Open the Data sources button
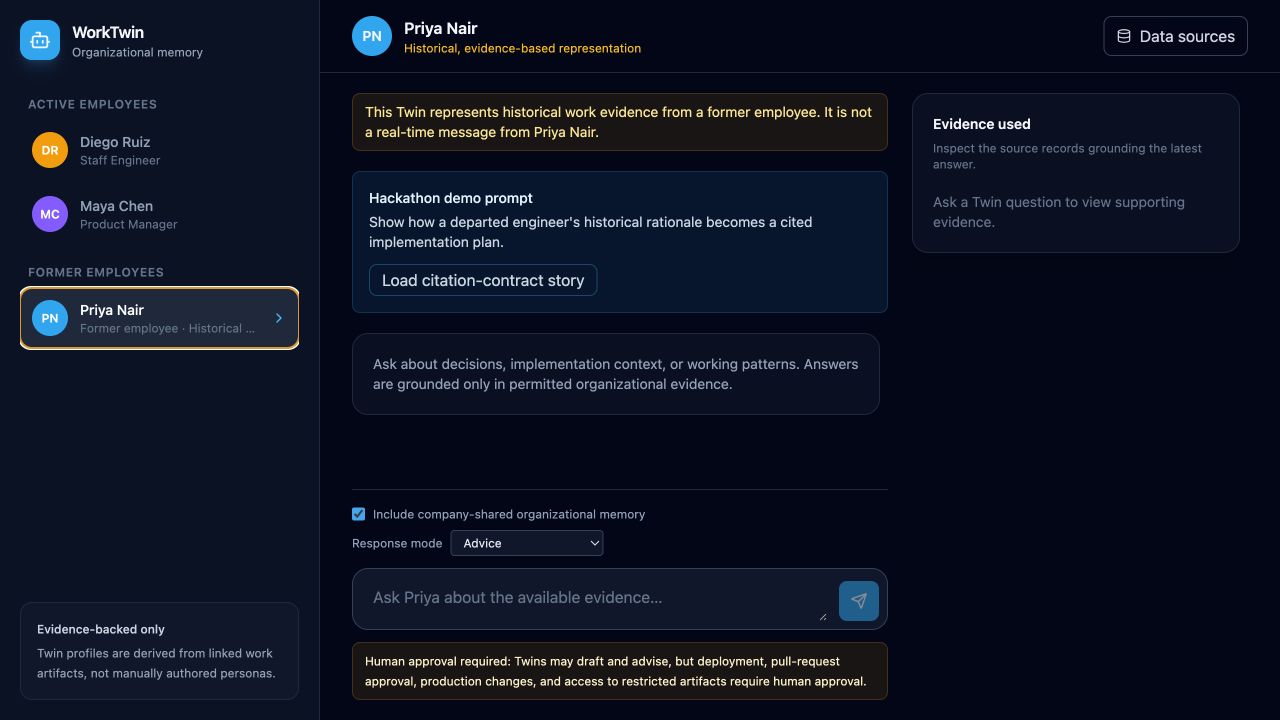Viewport: 1280px width, 720px height. coord(1176,36)
